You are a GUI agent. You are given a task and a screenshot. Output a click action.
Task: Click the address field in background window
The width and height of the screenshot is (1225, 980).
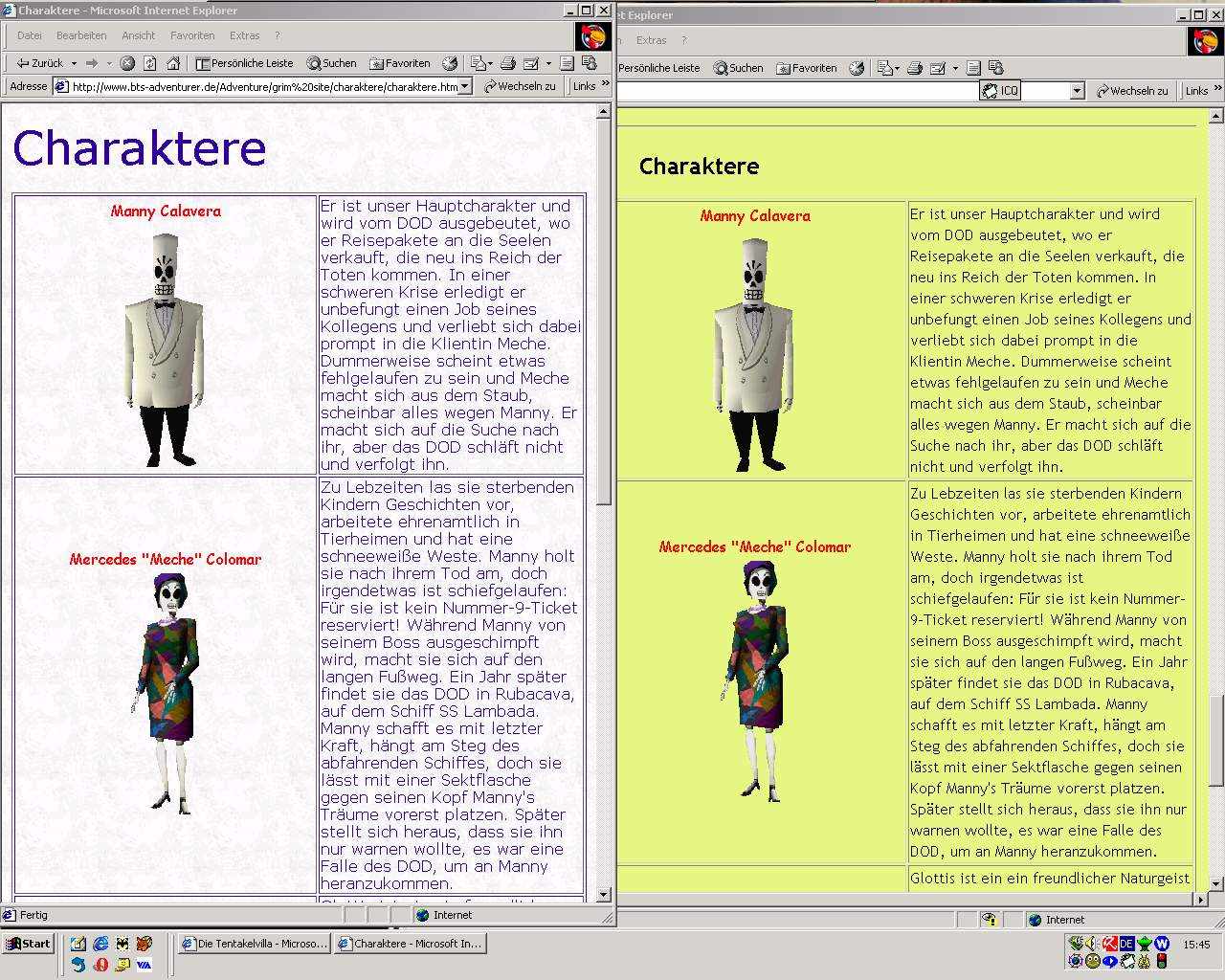pos(797,91)
